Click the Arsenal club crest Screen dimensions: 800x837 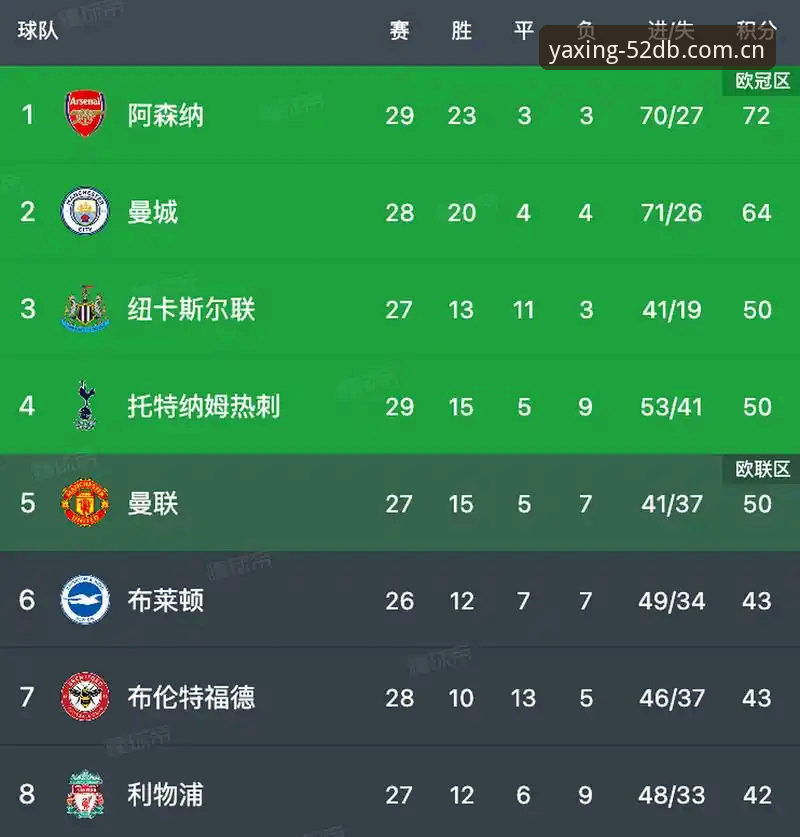pyautogui.click(x=85, y=114)
